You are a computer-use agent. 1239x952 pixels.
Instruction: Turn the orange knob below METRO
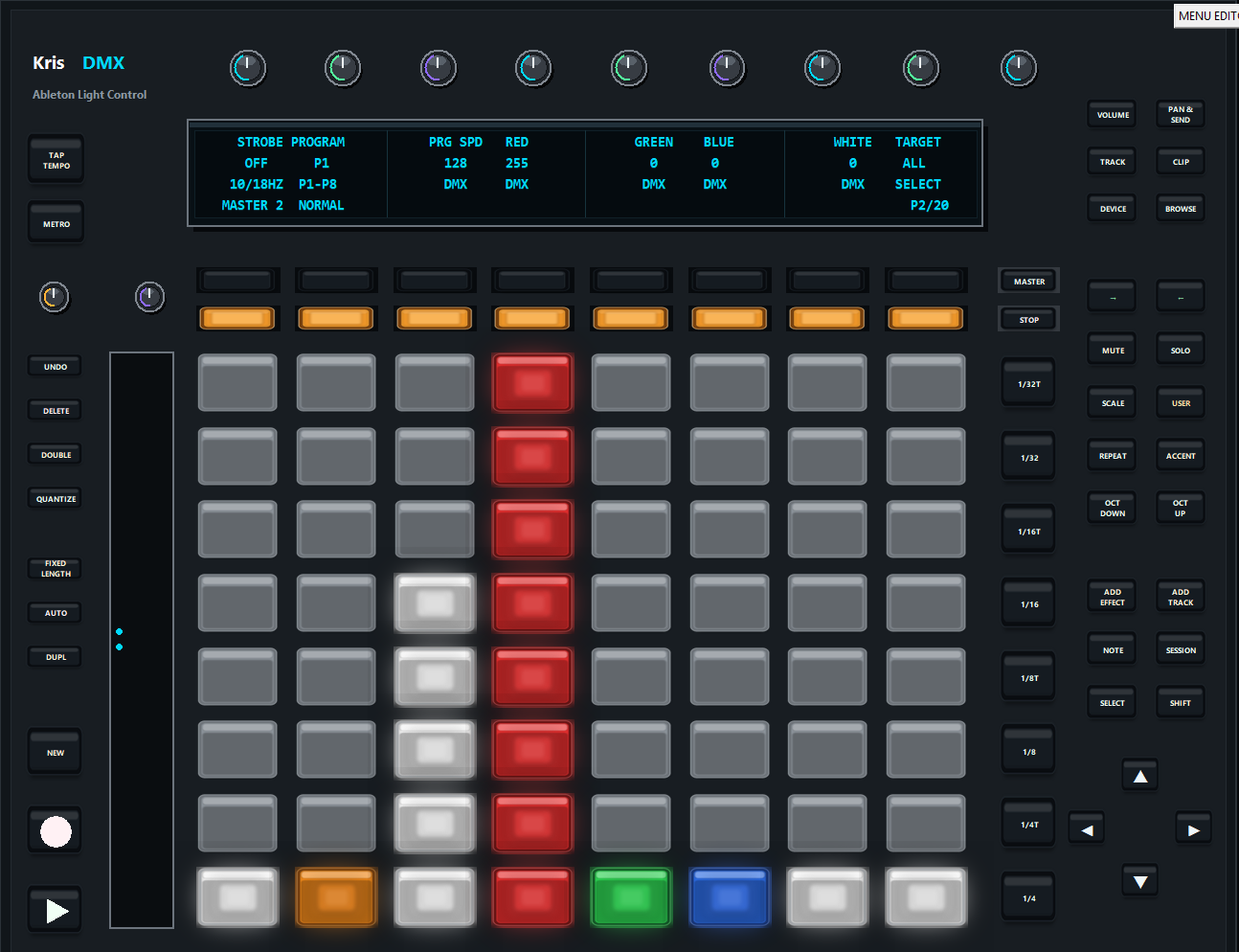click(54, 297)
